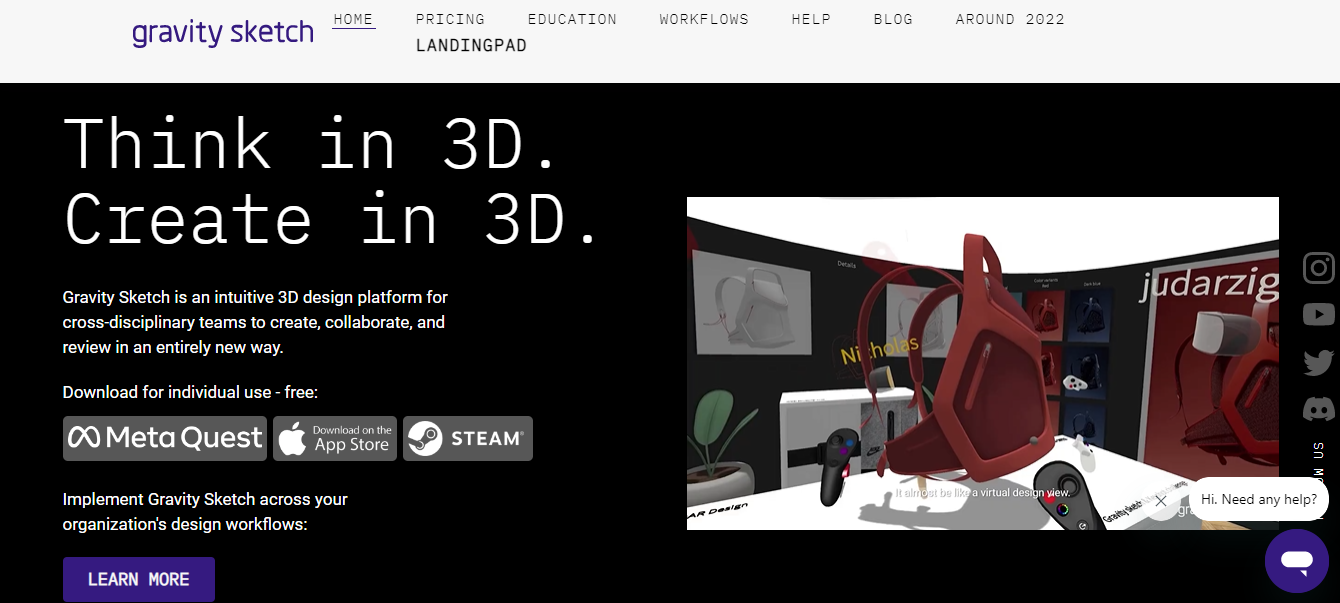Join via the Discord icon
This screenshot has width=1340, height=603.
[1319, 408]
